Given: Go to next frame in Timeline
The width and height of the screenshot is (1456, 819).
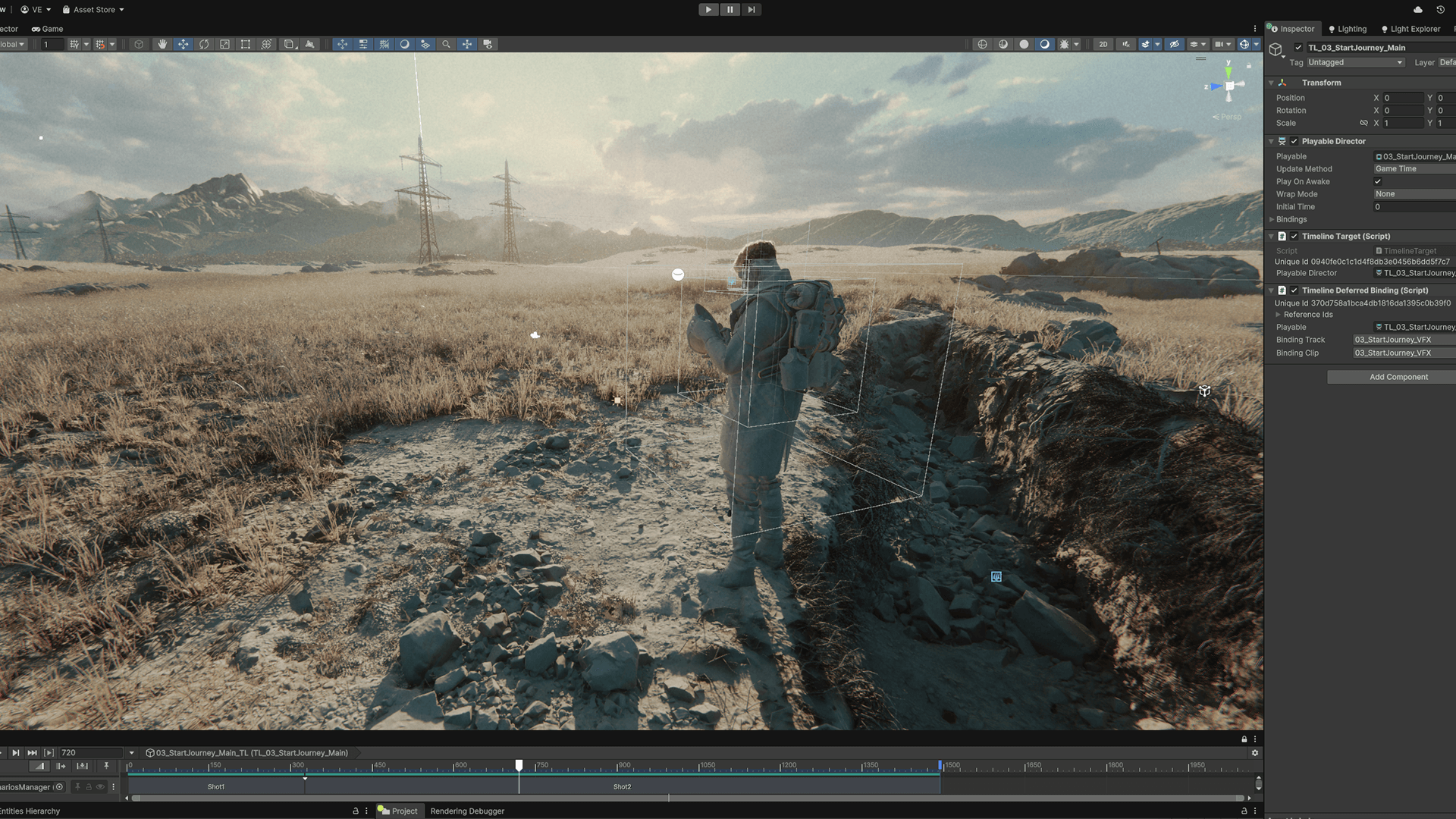Looking at the screenshot, I should (x=15, y=753).
